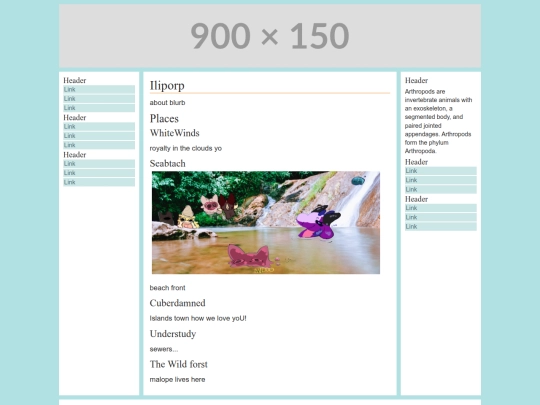This screenshot has width=540, height=405.
Task: Open third Link under middle Header, right sidebar
Action: [x=441, y=190]
